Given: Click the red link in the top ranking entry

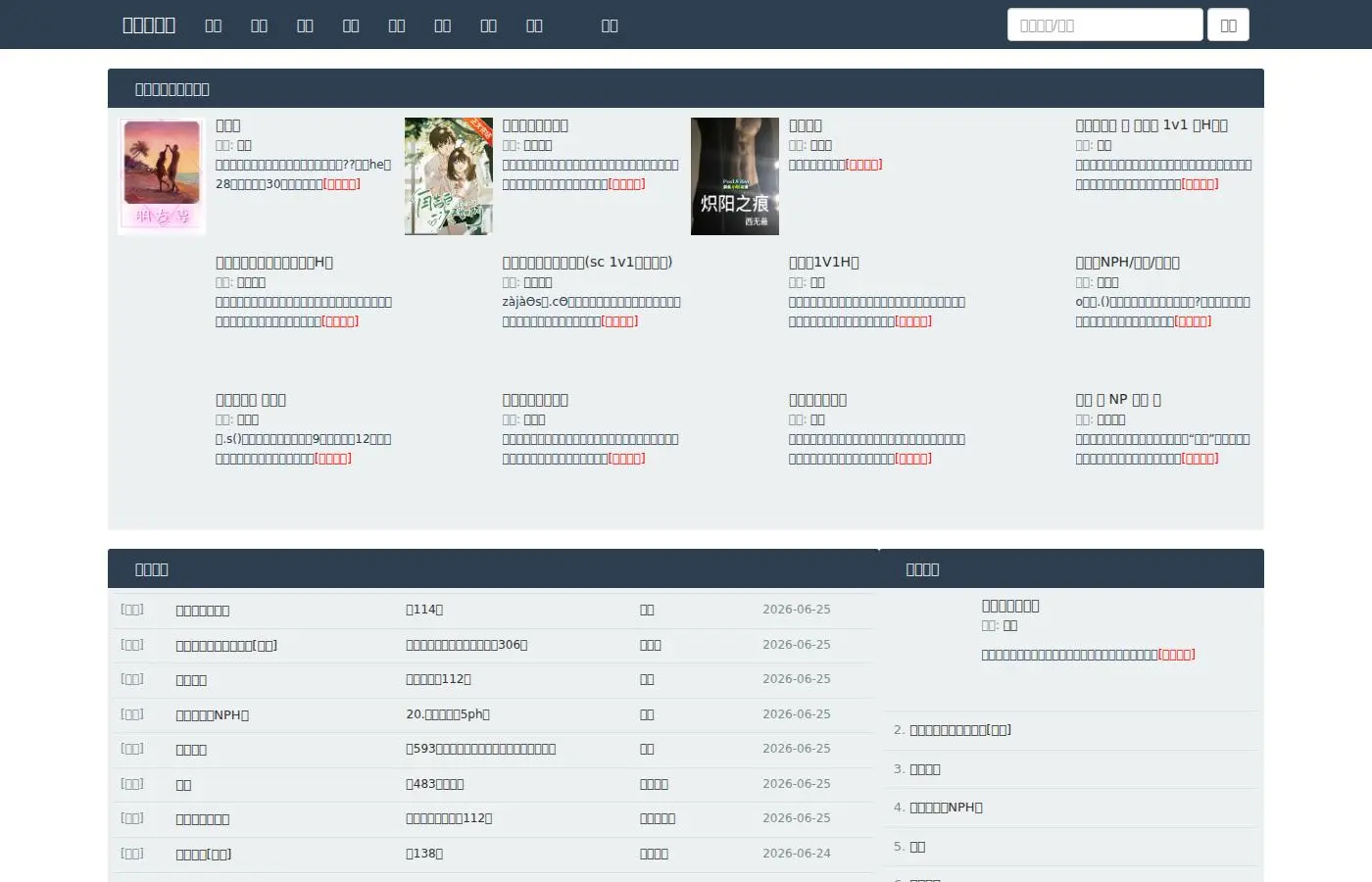Looking at the screenshot, I should (1177, 655).
